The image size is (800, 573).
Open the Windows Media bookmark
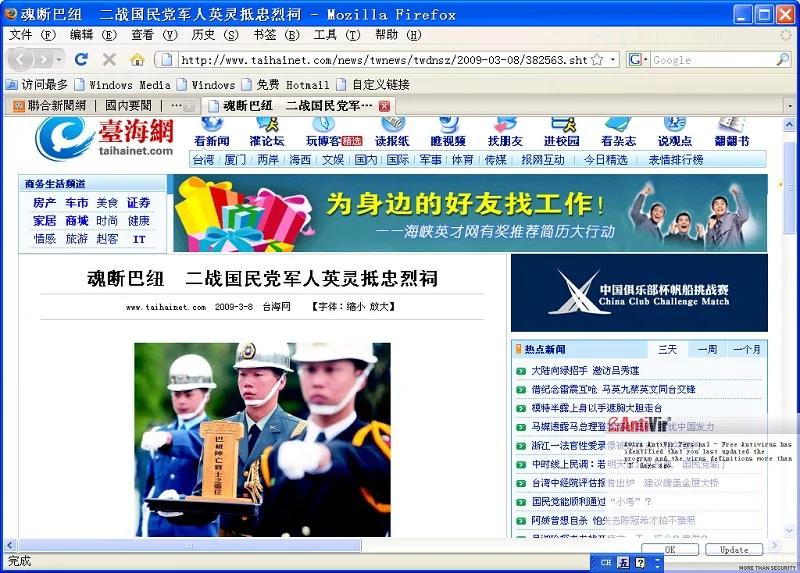[x=122, y=84]
